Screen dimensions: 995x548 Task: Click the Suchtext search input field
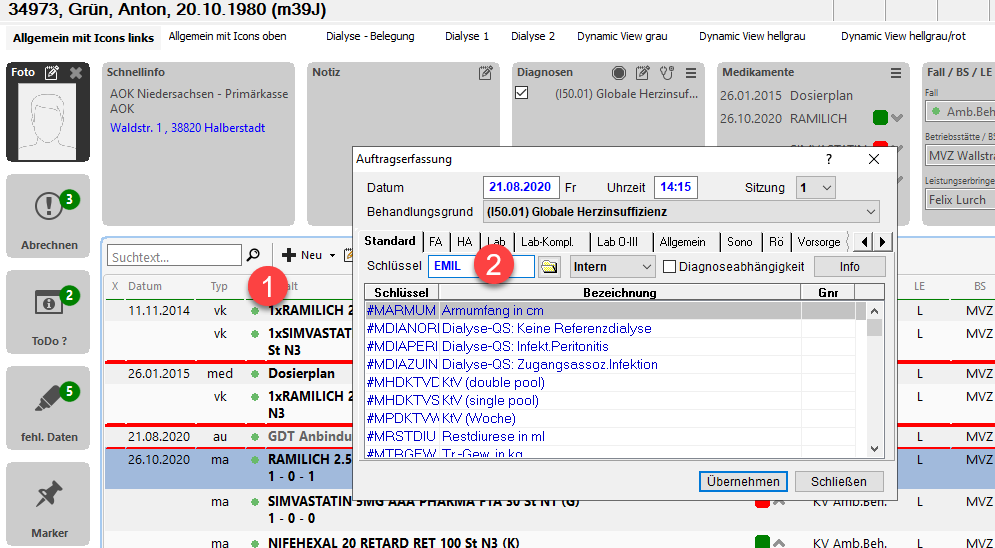[x=174, y=255]
